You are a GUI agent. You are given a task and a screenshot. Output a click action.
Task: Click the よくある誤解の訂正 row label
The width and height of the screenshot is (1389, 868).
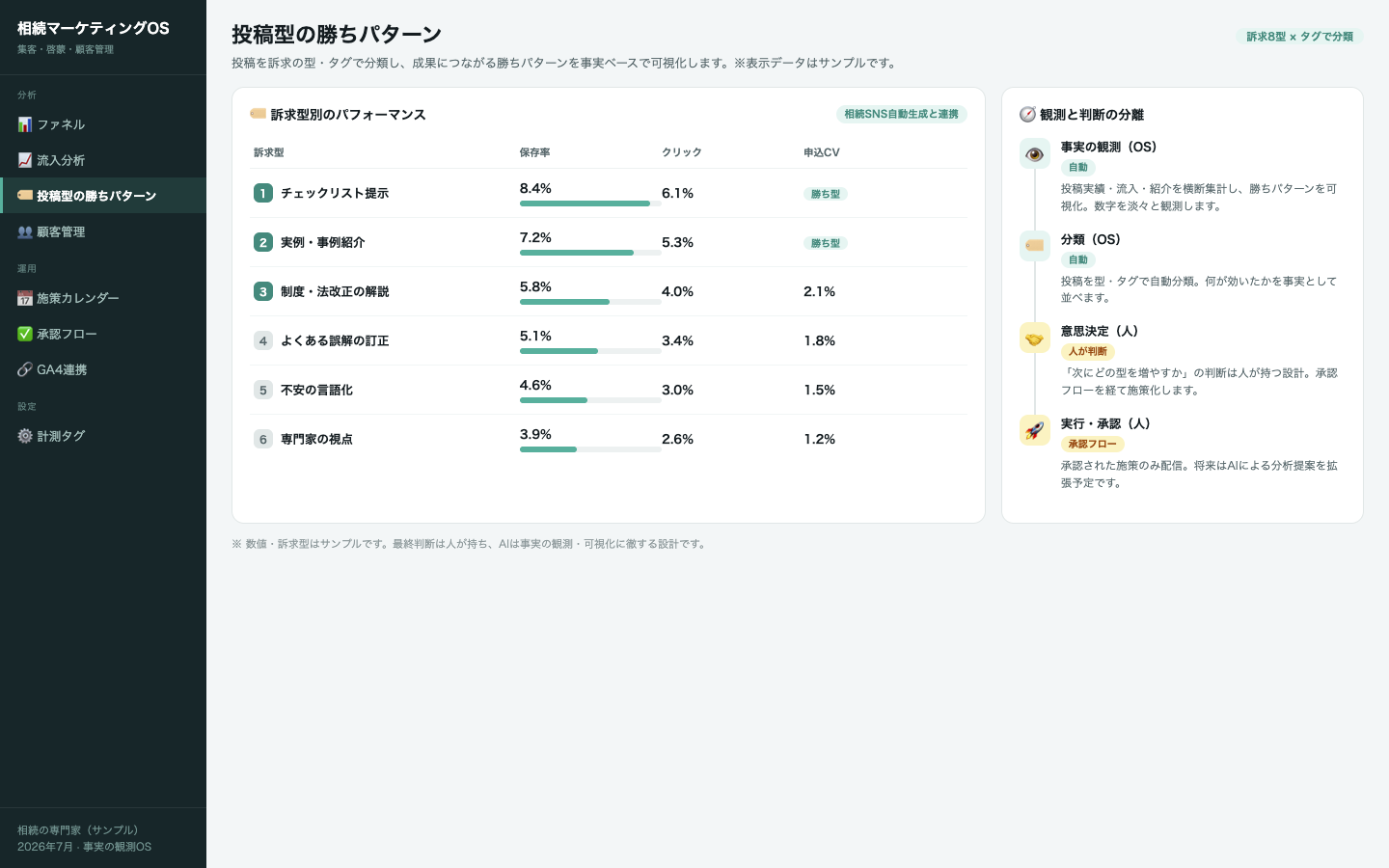(334, 340)
